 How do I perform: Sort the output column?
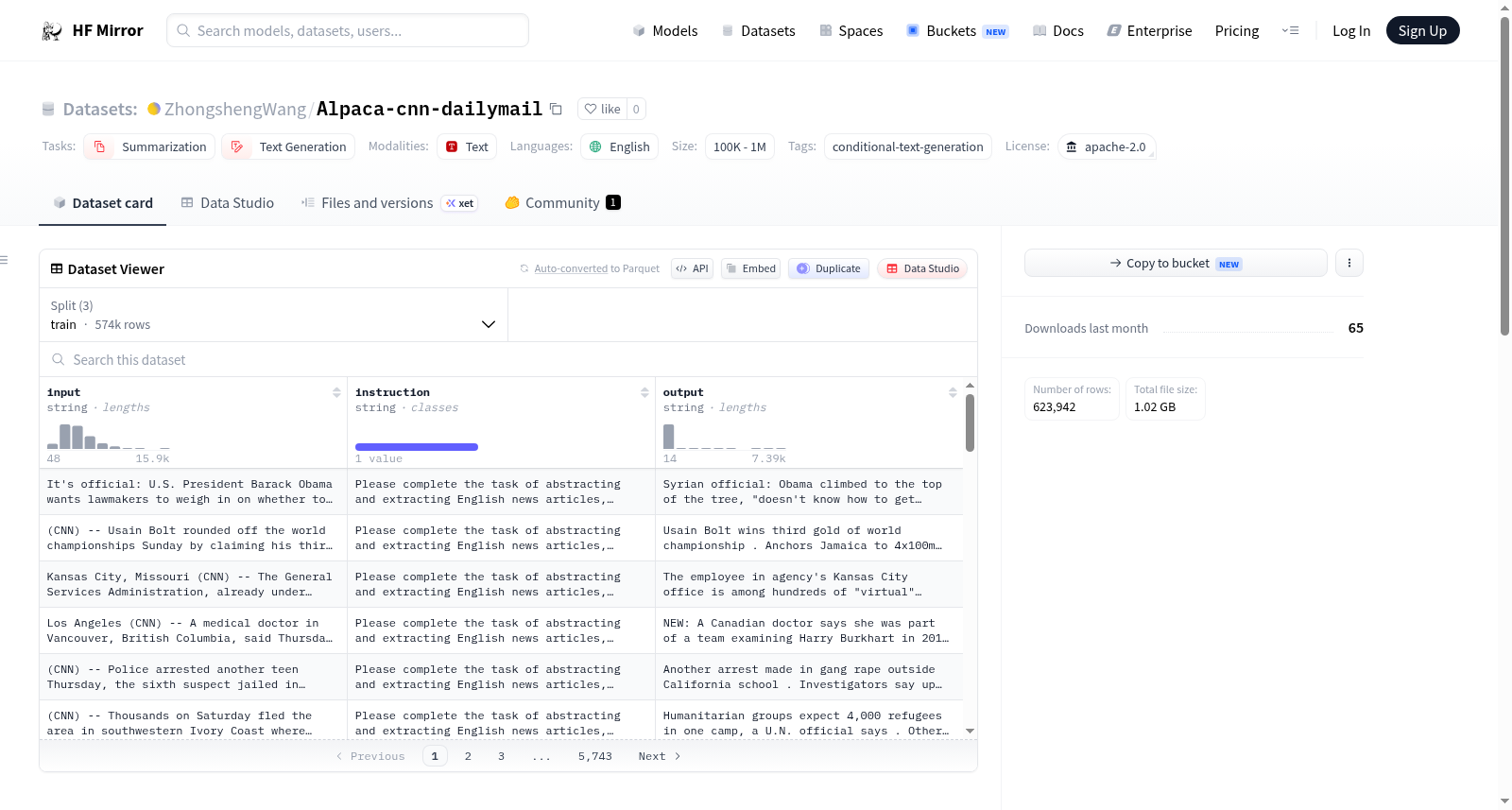tap(953, 392)
